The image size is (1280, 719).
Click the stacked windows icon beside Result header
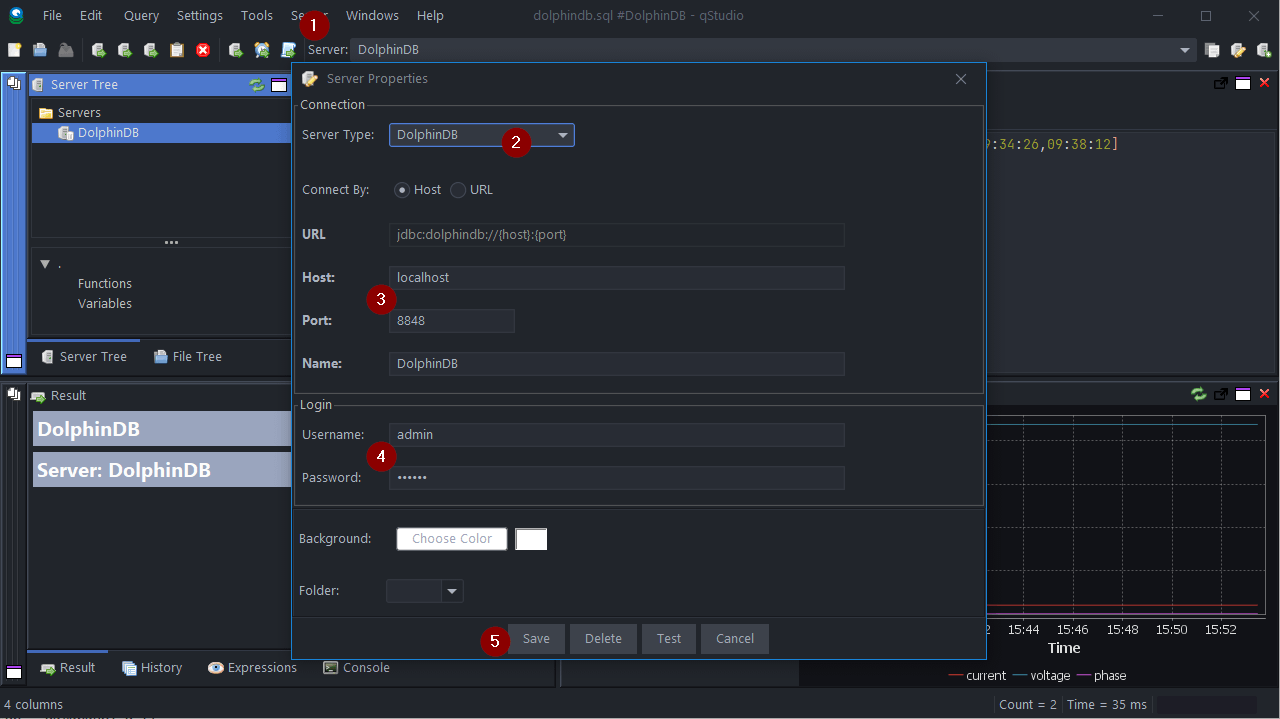coord(14,394)
